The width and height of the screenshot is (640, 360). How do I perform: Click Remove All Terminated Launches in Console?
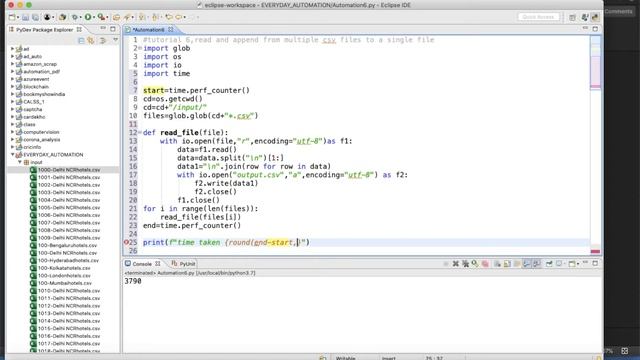465,264
